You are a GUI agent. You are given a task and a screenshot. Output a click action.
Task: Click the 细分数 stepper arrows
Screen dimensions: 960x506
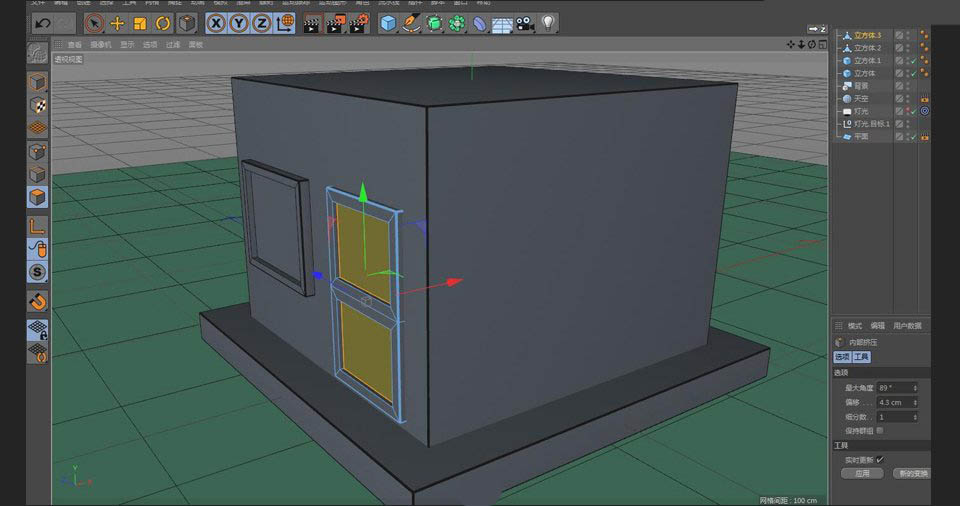coord(914,416)
